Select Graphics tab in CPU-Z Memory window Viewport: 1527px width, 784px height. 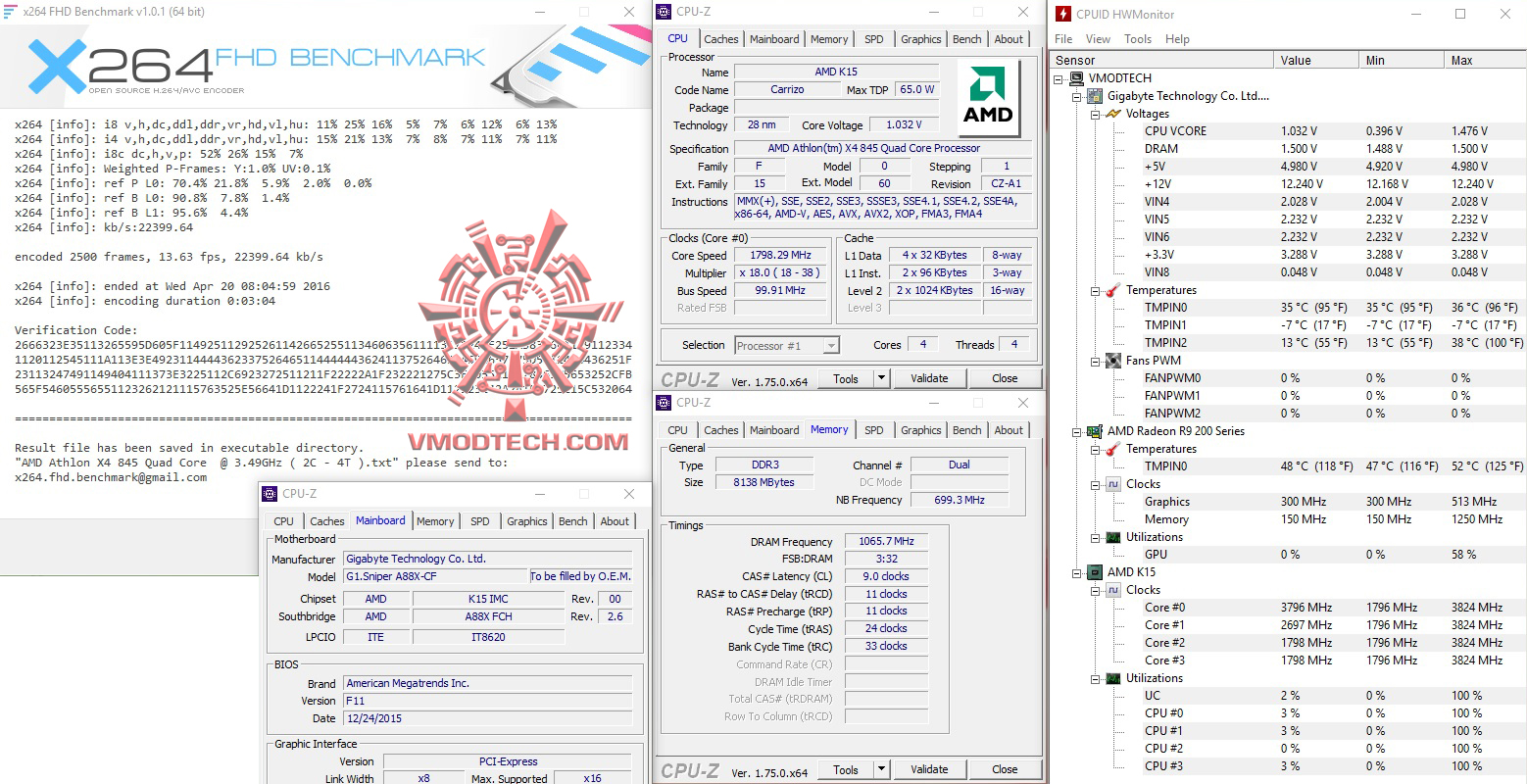click(921, 430)
